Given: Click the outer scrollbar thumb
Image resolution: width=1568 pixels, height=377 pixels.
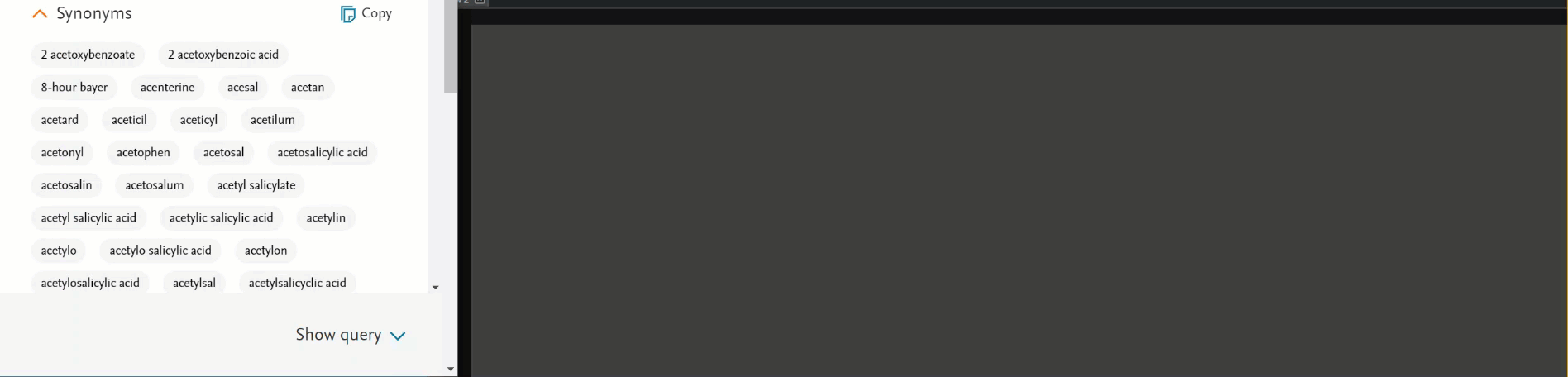Looking at the screenshot, I should pos(450,46).
